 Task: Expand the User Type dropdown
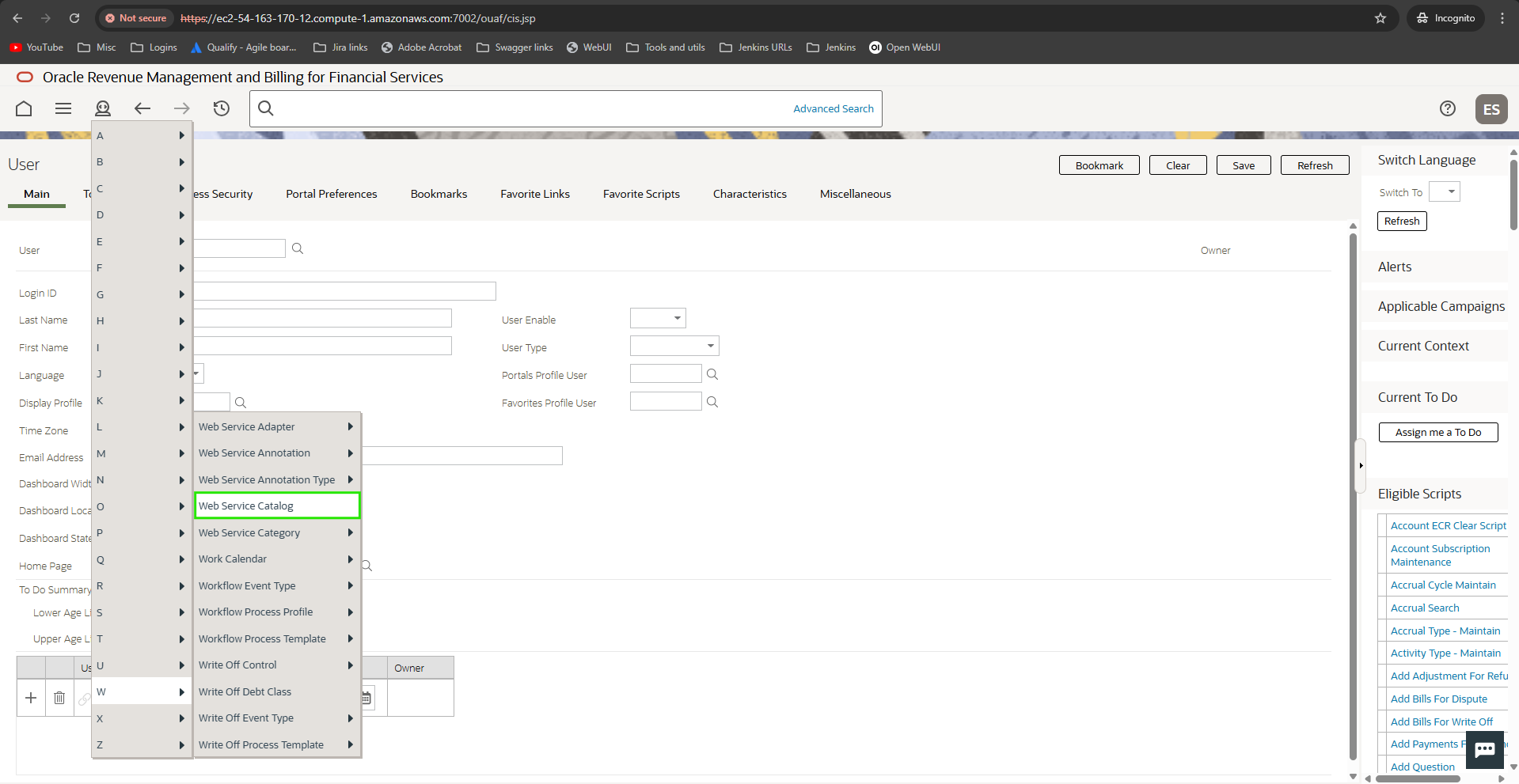(674, 346)
